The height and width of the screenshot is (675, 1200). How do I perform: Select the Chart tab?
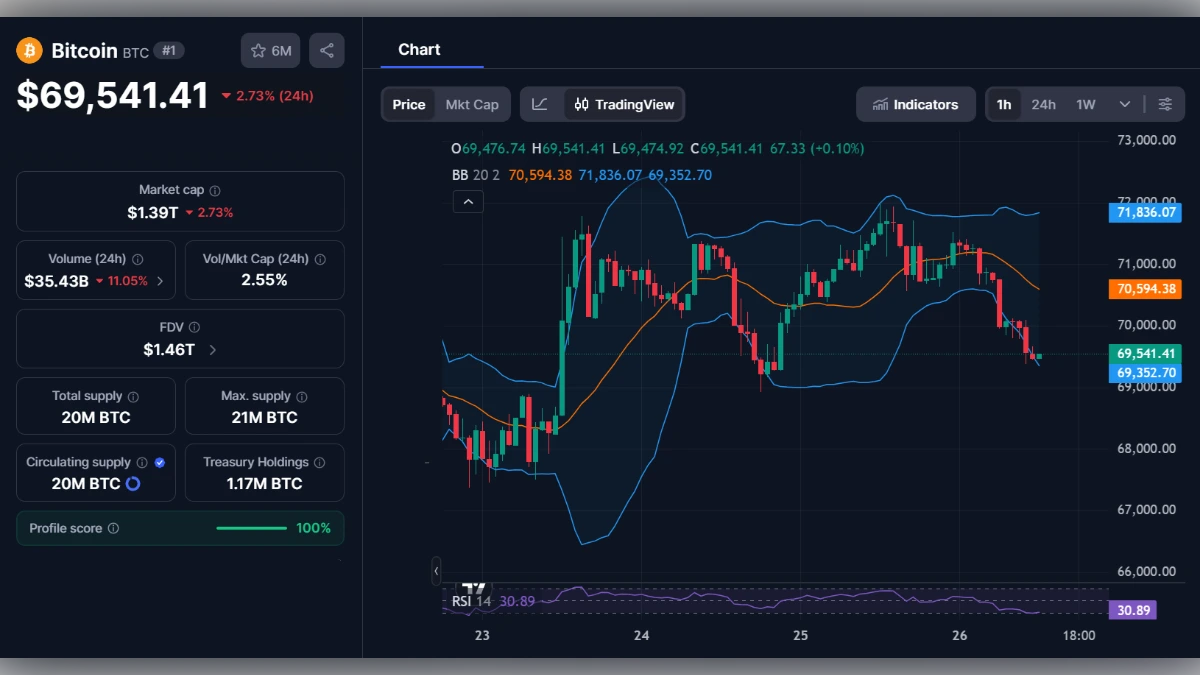click(x=419, y=49)
